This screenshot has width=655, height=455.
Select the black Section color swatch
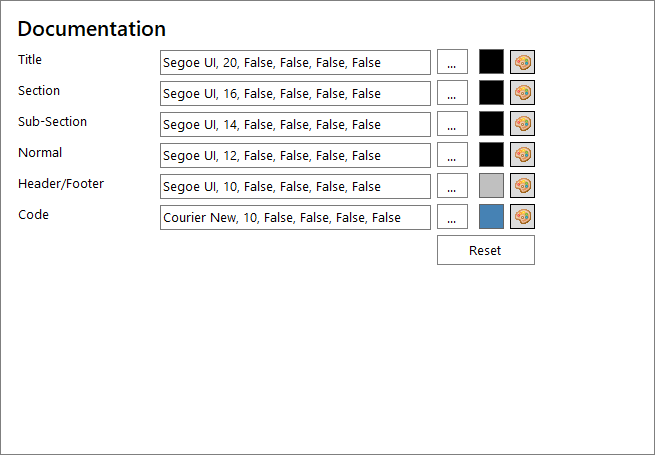pyautogui.click(x=491, y=93)
